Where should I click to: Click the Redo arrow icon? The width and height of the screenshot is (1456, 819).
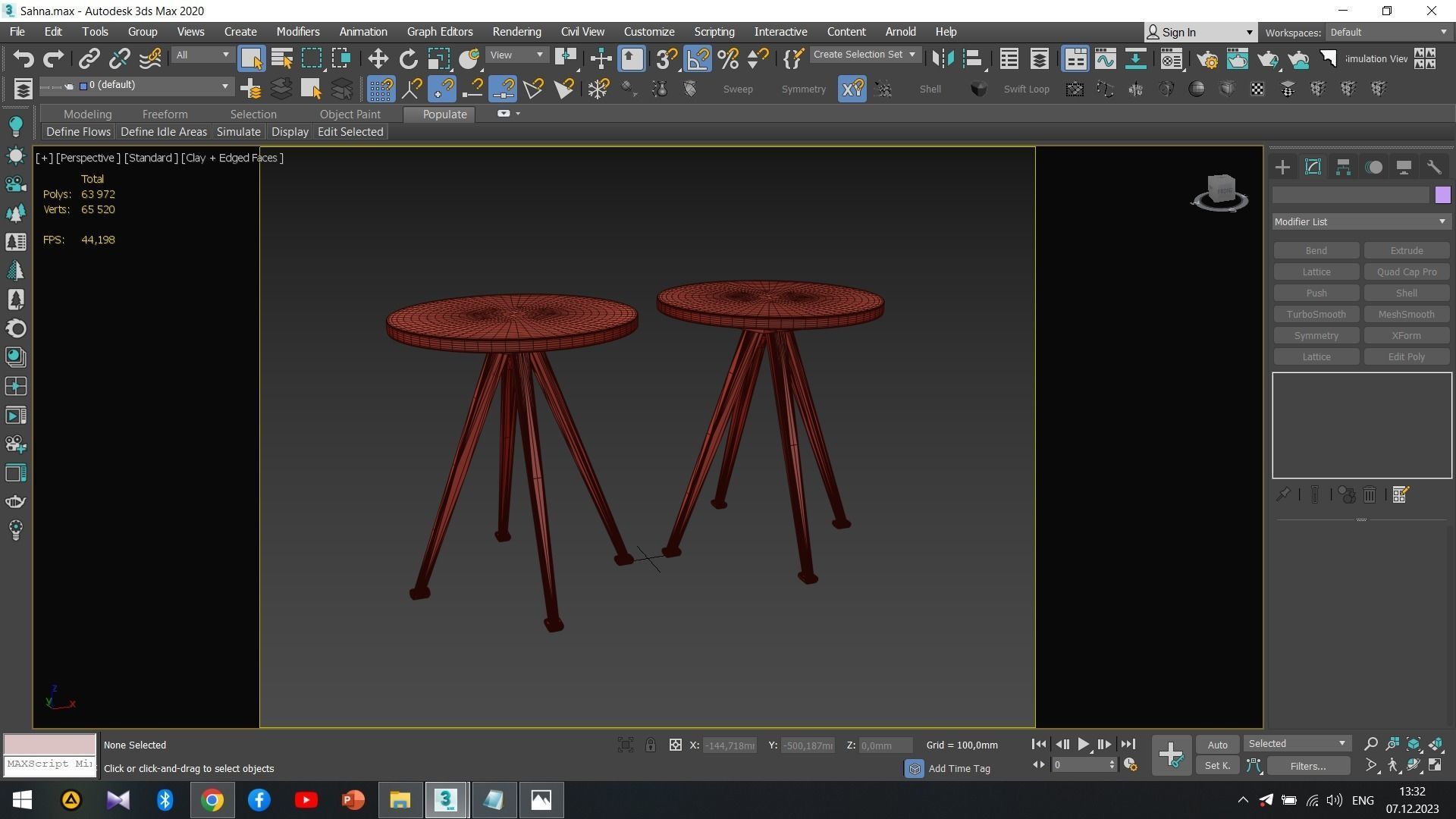pyautogui.click(x=53, y=58)
